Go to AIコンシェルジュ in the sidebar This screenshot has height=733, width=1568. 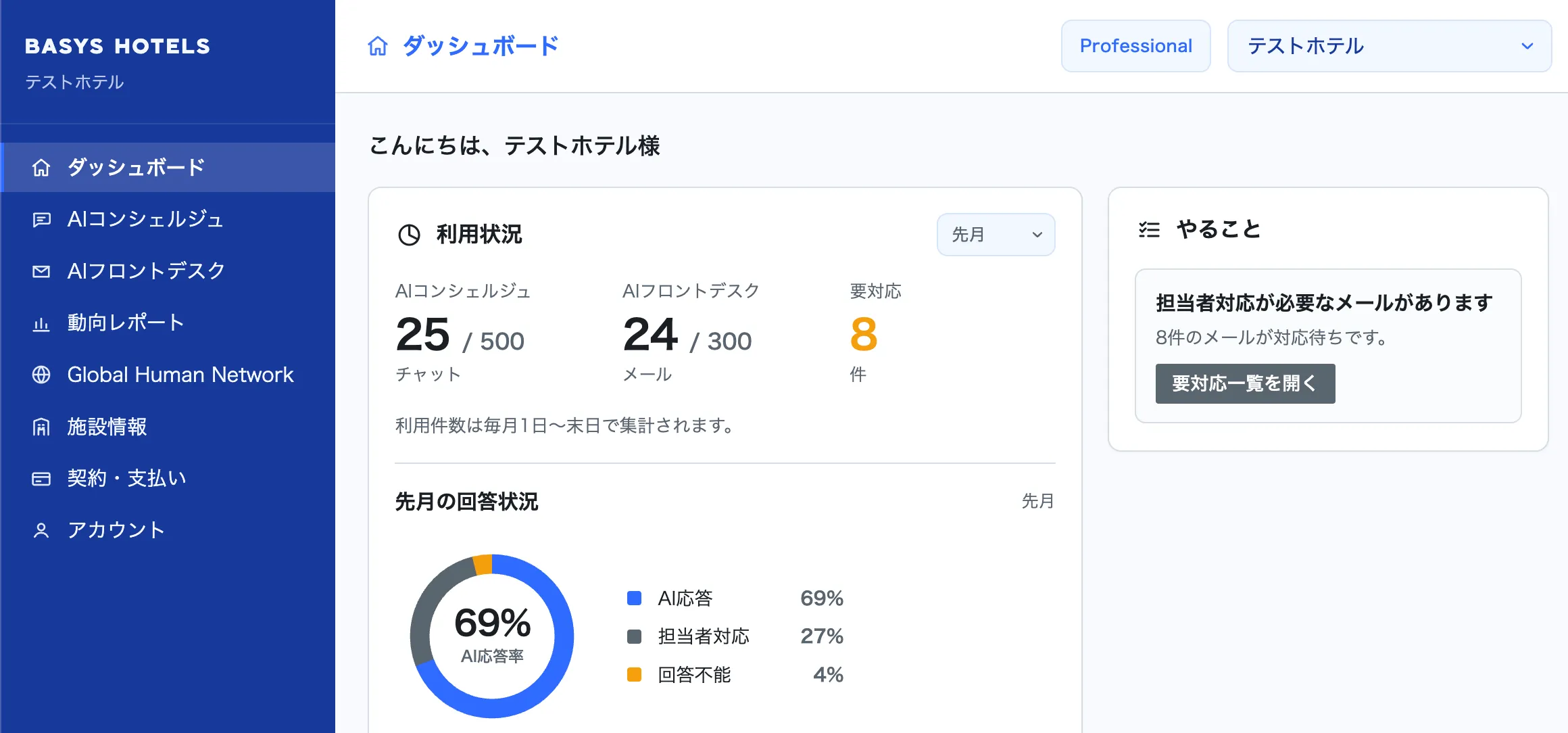click(x=168, y=219)
